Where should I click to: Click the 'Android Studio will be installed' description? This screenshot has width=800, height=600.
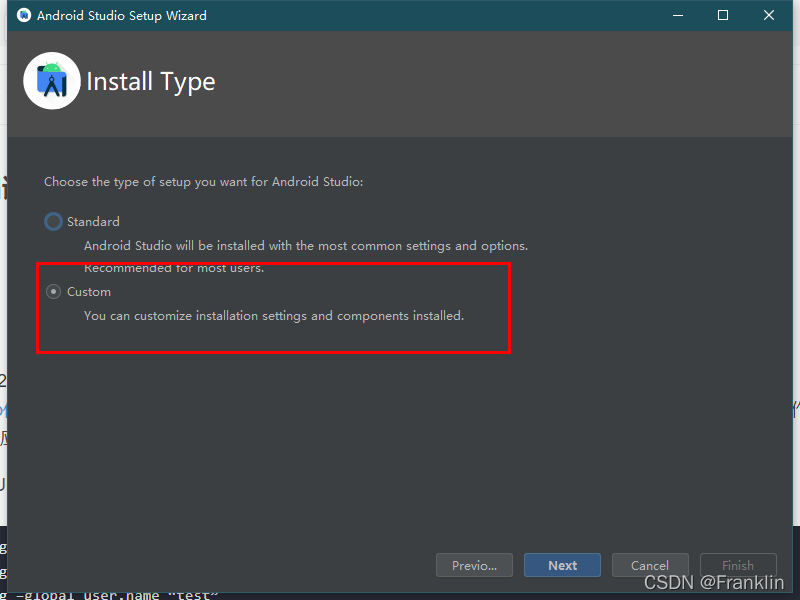pyautogui.click(x=306, y=246)
